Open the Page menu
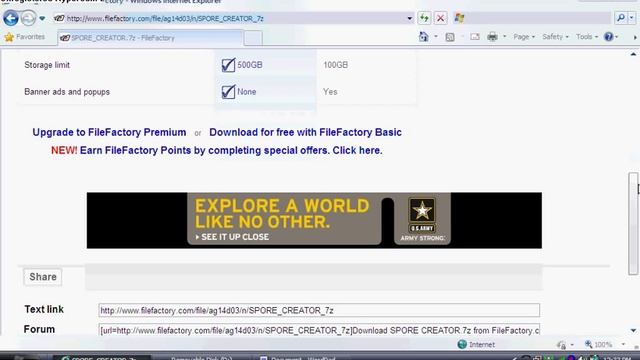Viewport: 640px width, 360px height. pos(524,37)
